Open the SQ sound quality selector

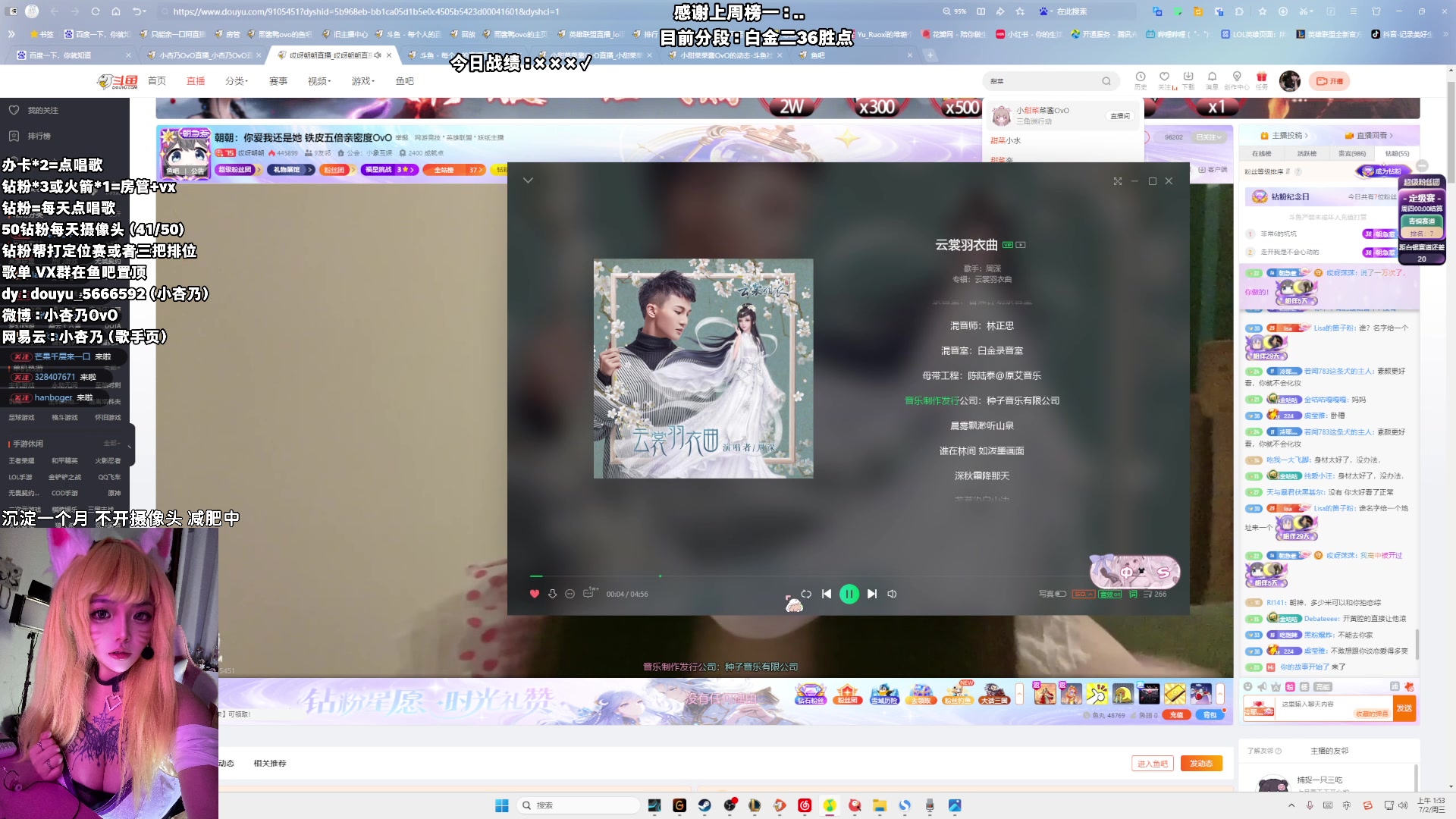click(x=1084, y=594)
